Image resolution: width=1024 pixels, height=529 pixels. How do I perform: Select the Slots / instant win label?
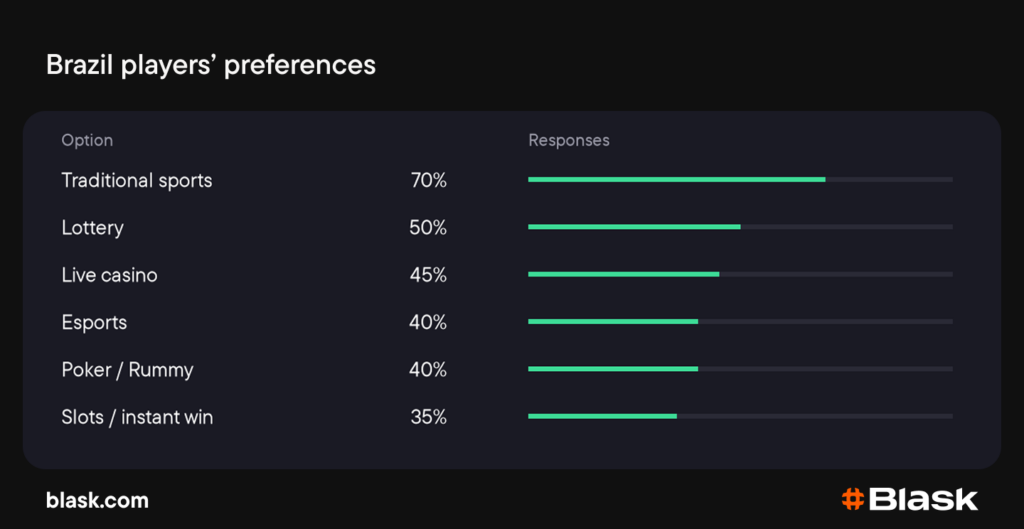(137, 417)
